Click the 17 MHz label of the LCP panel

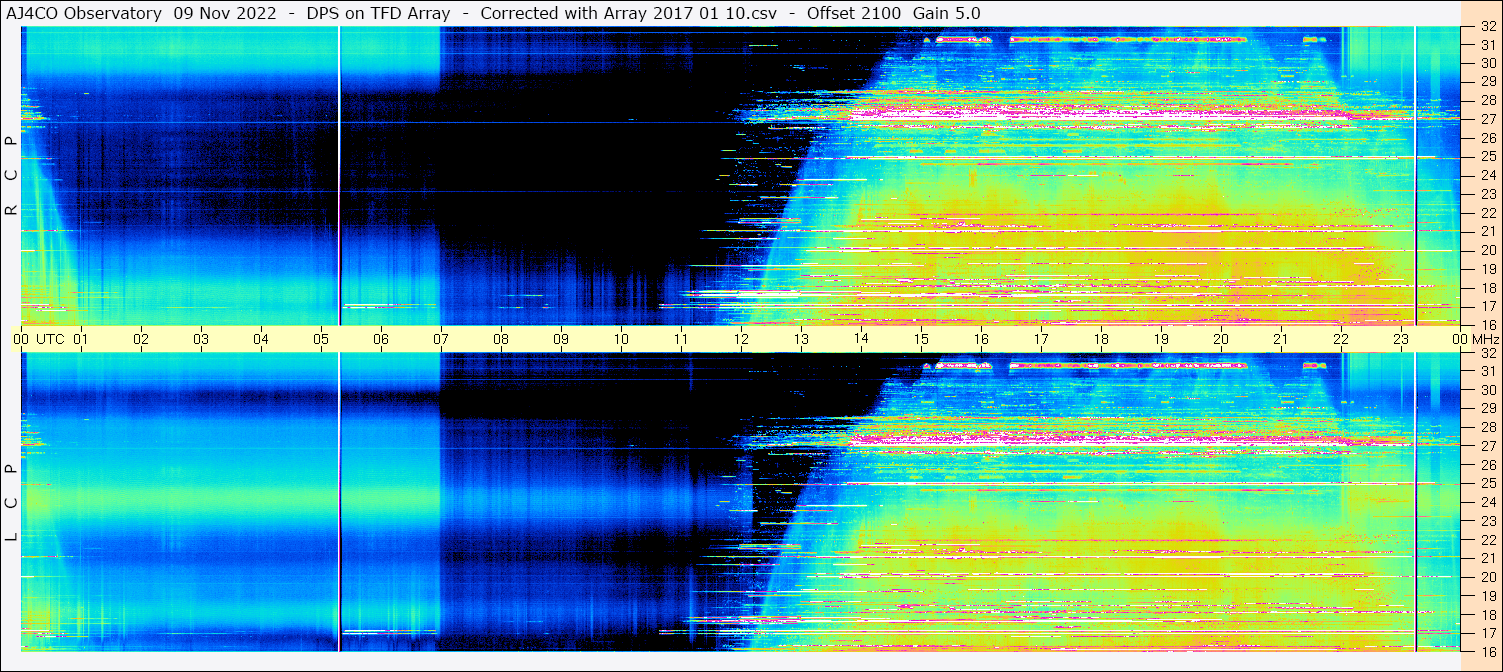pyautogui.click(x=1487, y=633)
